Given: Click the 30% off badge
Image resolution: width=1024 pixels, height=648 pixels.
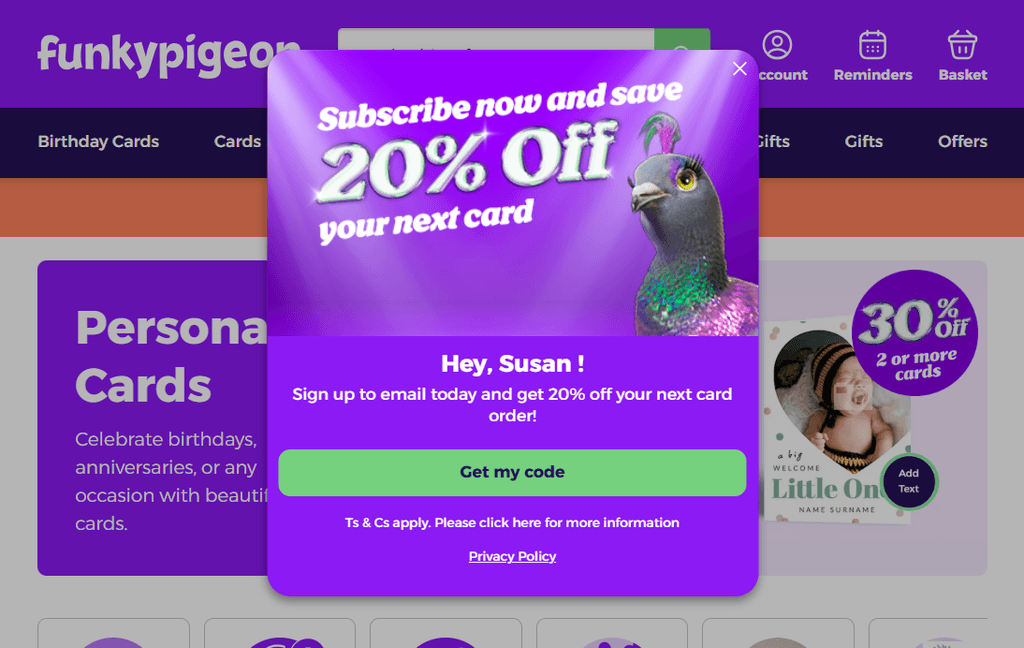Looking at the screenshot, I should (914, 332).
